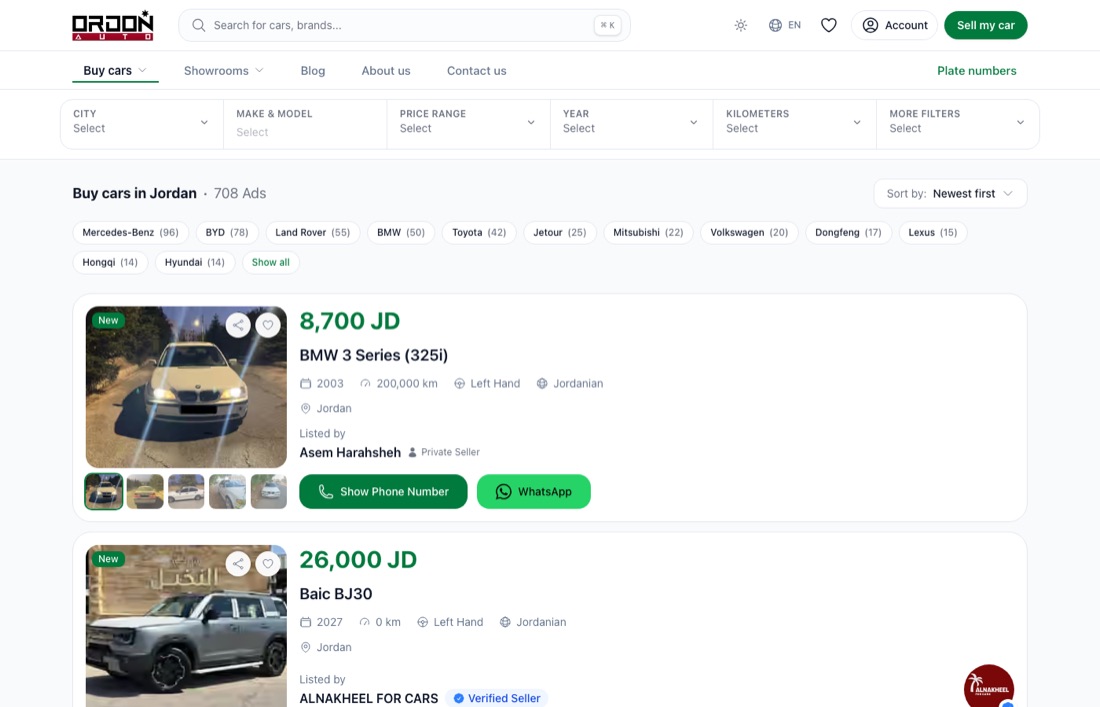The width and height of the screenshot is (1100, 707).
Task: Open the Account button
Action: click(x=894, y=25)
